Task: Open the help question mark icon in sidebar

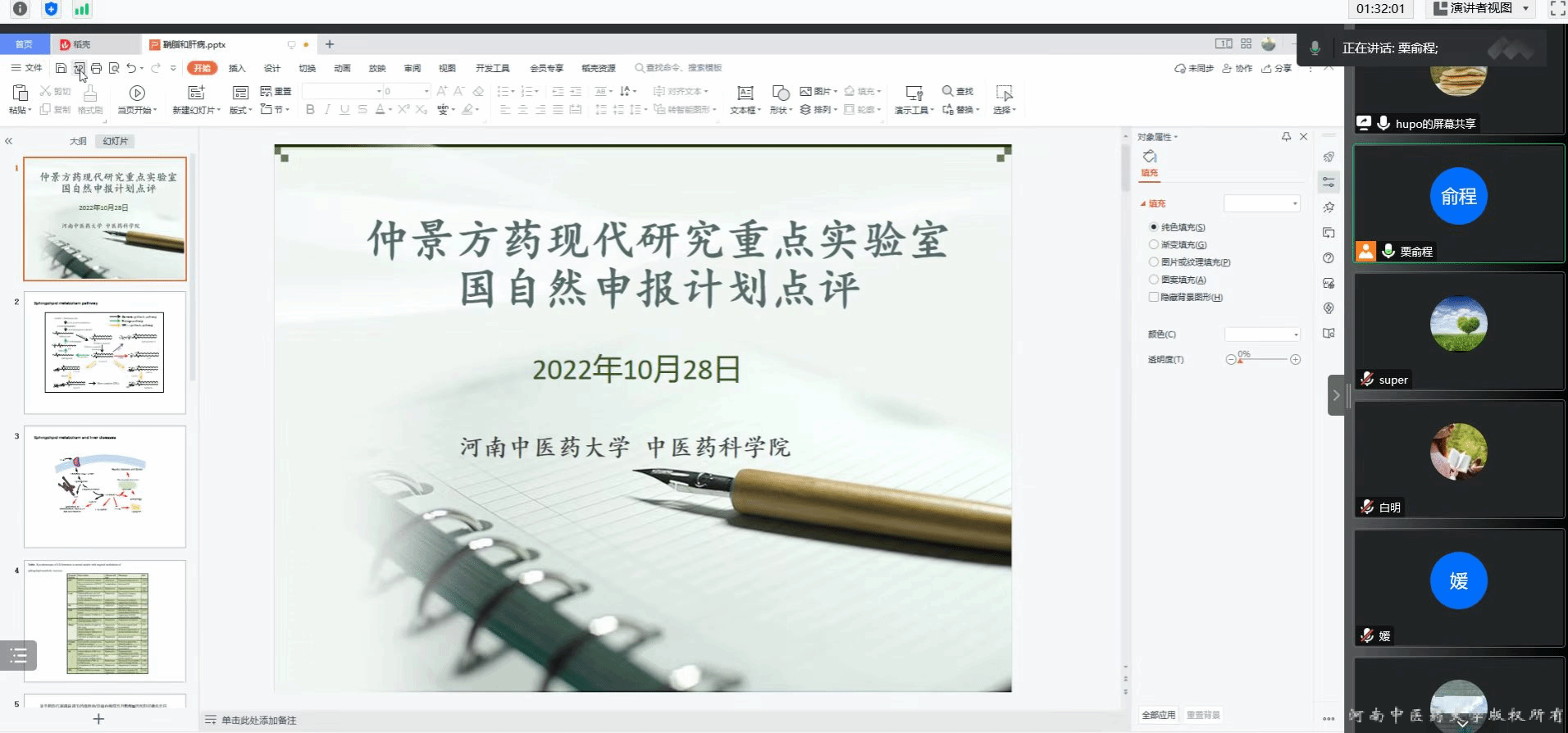Action: (x=1329, y=258)
